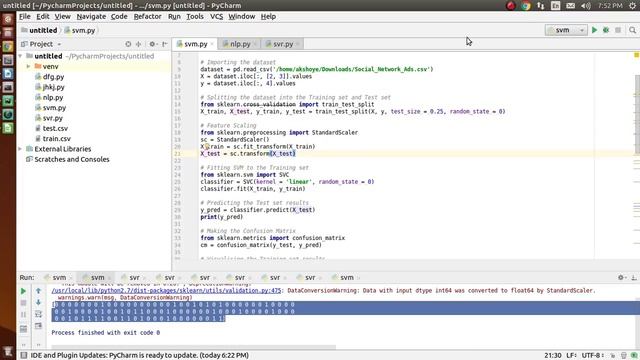The width and height of the screenshot is (640, 360).
Task: Open Run panel settings gear
Action: [x=621, y=278]
